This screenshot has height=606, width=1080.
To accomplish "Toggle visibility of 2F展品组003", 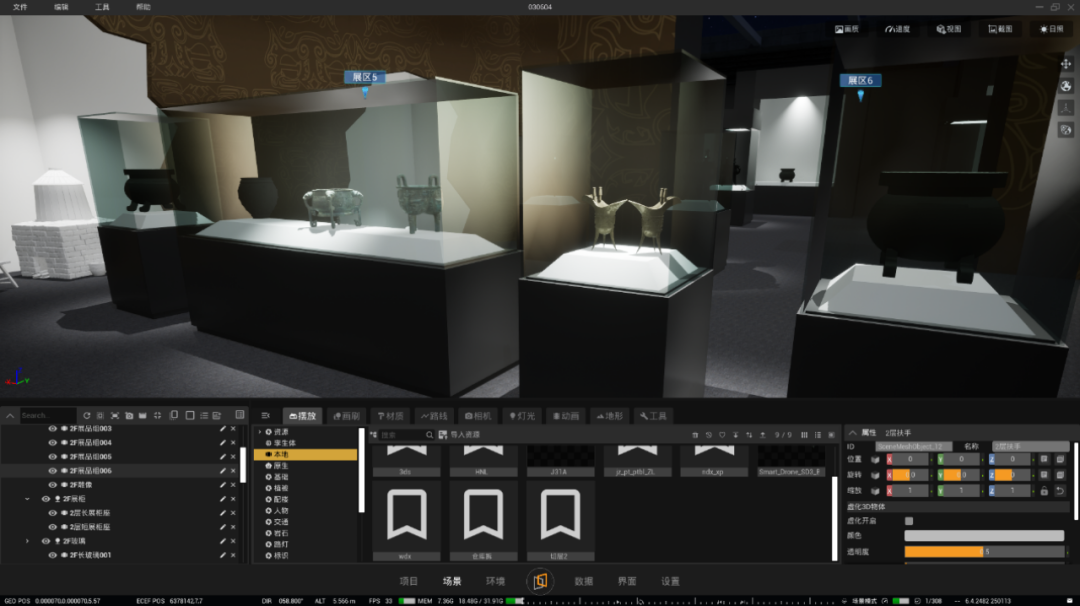I will pyautogui.click(x=52, y=428).
